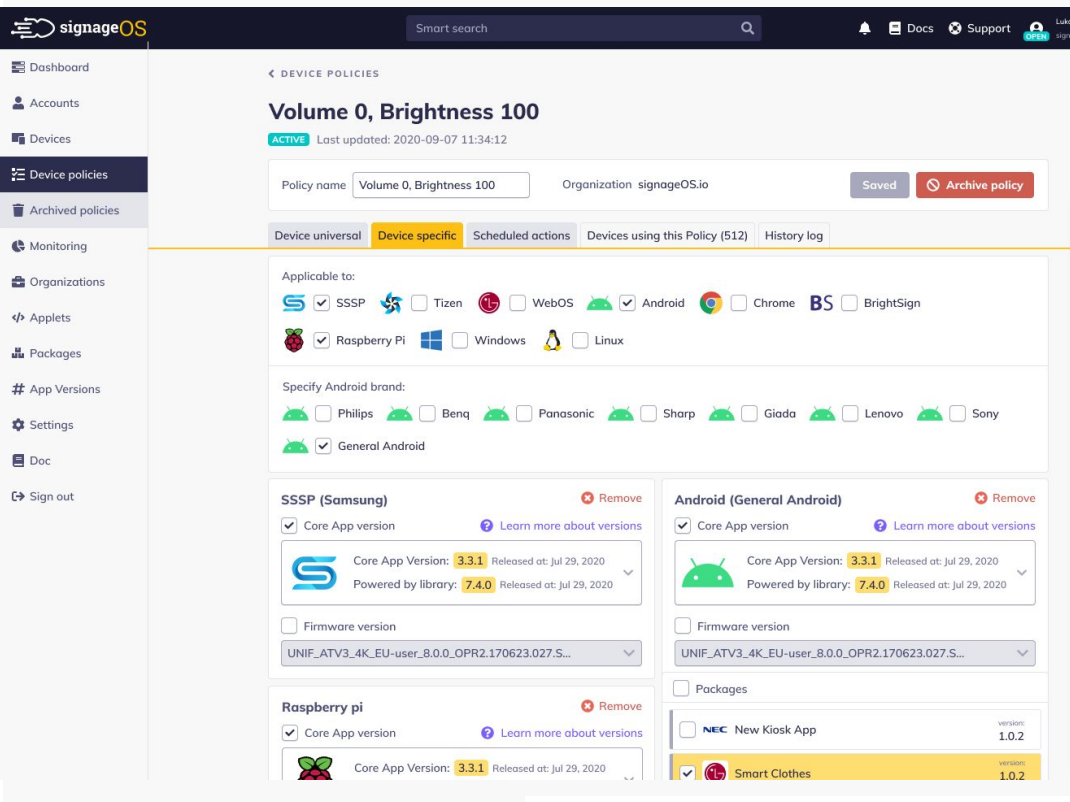Click the help icon beside SSSP versions link
Screen dimensions: 1070x802
click(x=487, y=526)
